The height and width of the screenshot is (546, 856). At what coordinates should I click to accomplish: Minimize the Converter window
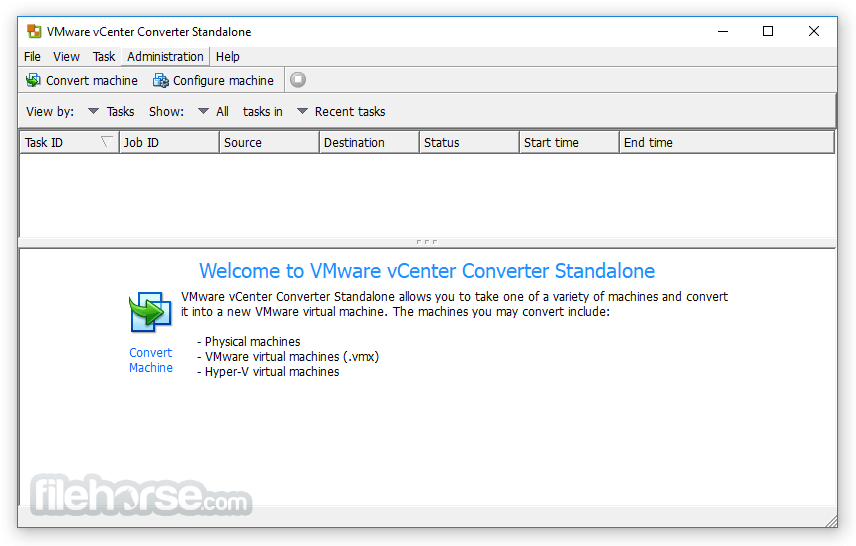[723, 32]
